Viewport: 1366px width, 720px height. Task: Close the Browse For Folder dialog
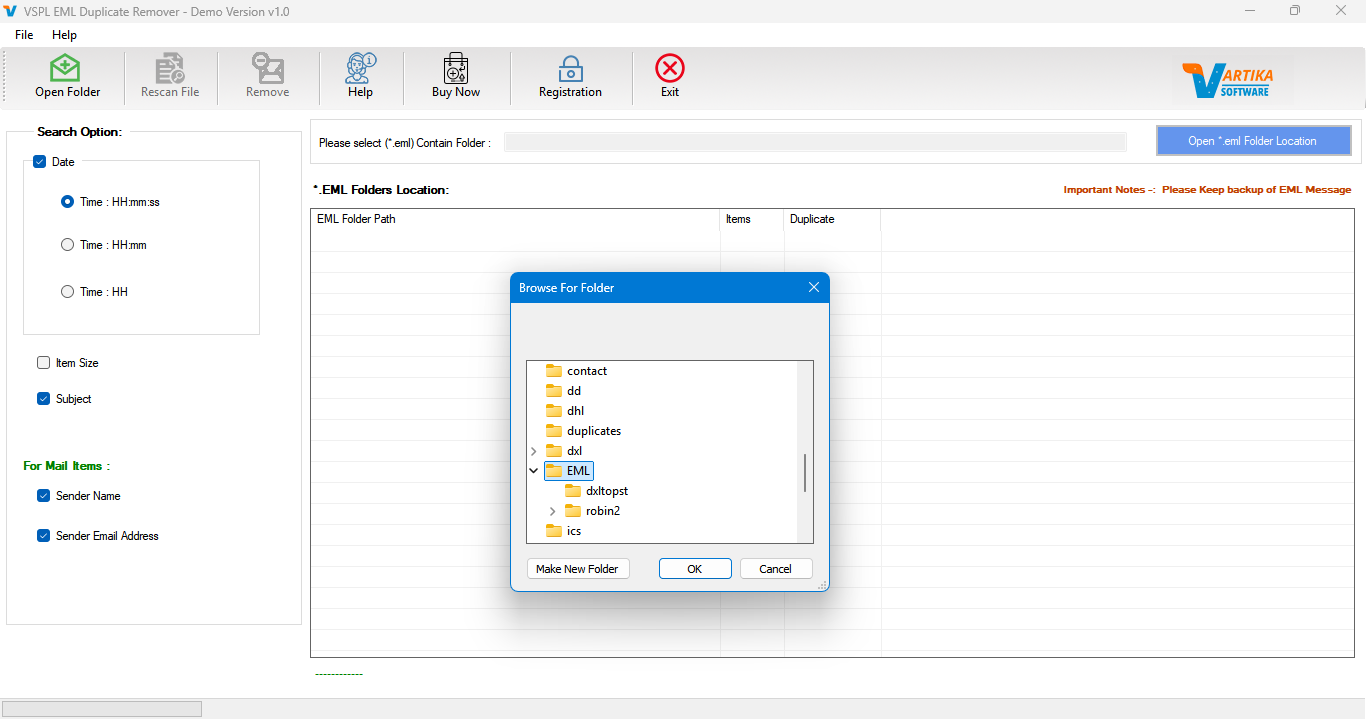pos(813,288)
